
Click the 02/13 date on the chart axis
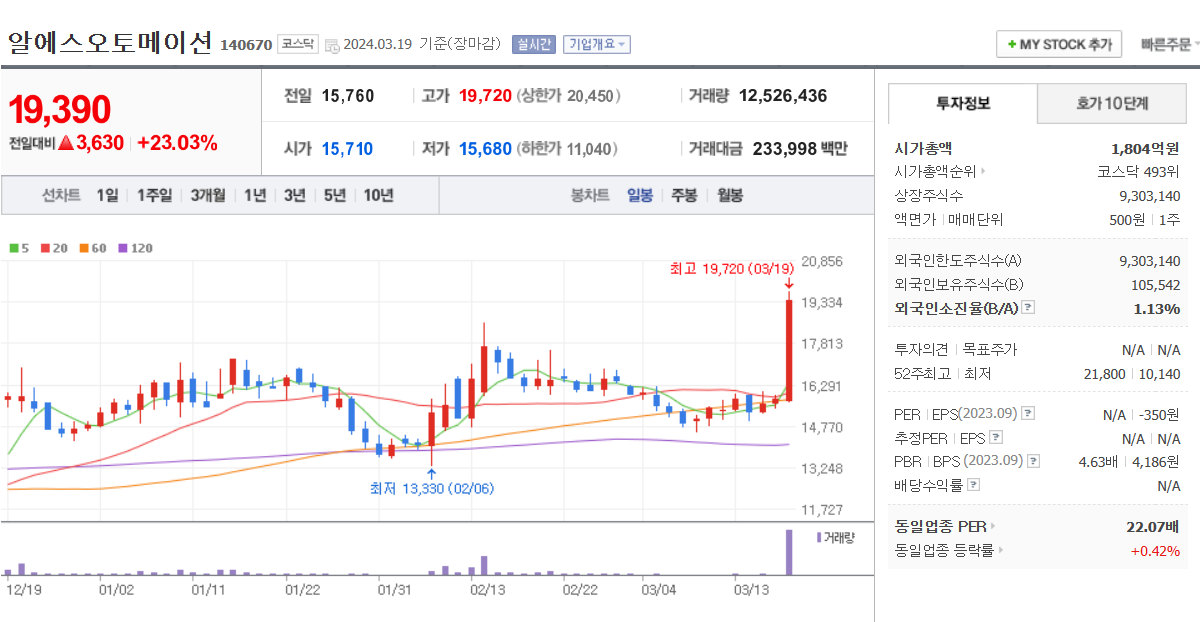(x=487, y=589)
